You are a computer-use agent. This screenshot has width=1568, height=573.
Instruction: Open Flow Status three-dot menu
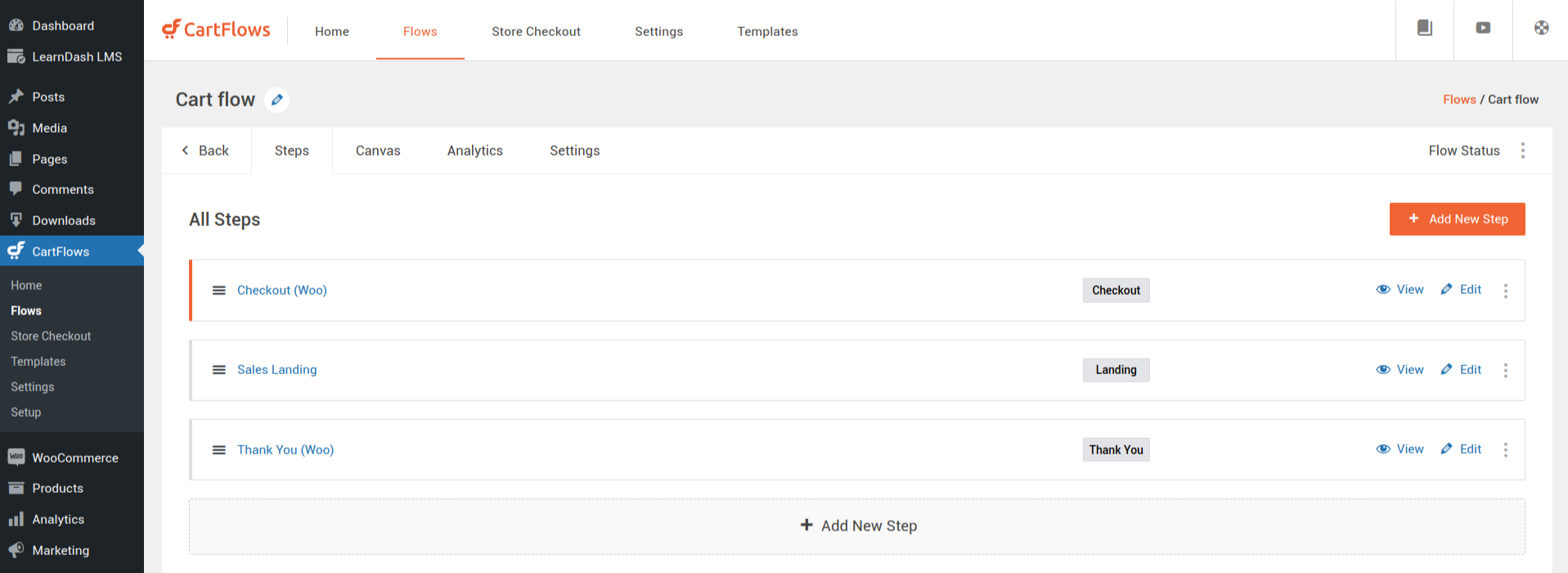(x=1523, y=151)
